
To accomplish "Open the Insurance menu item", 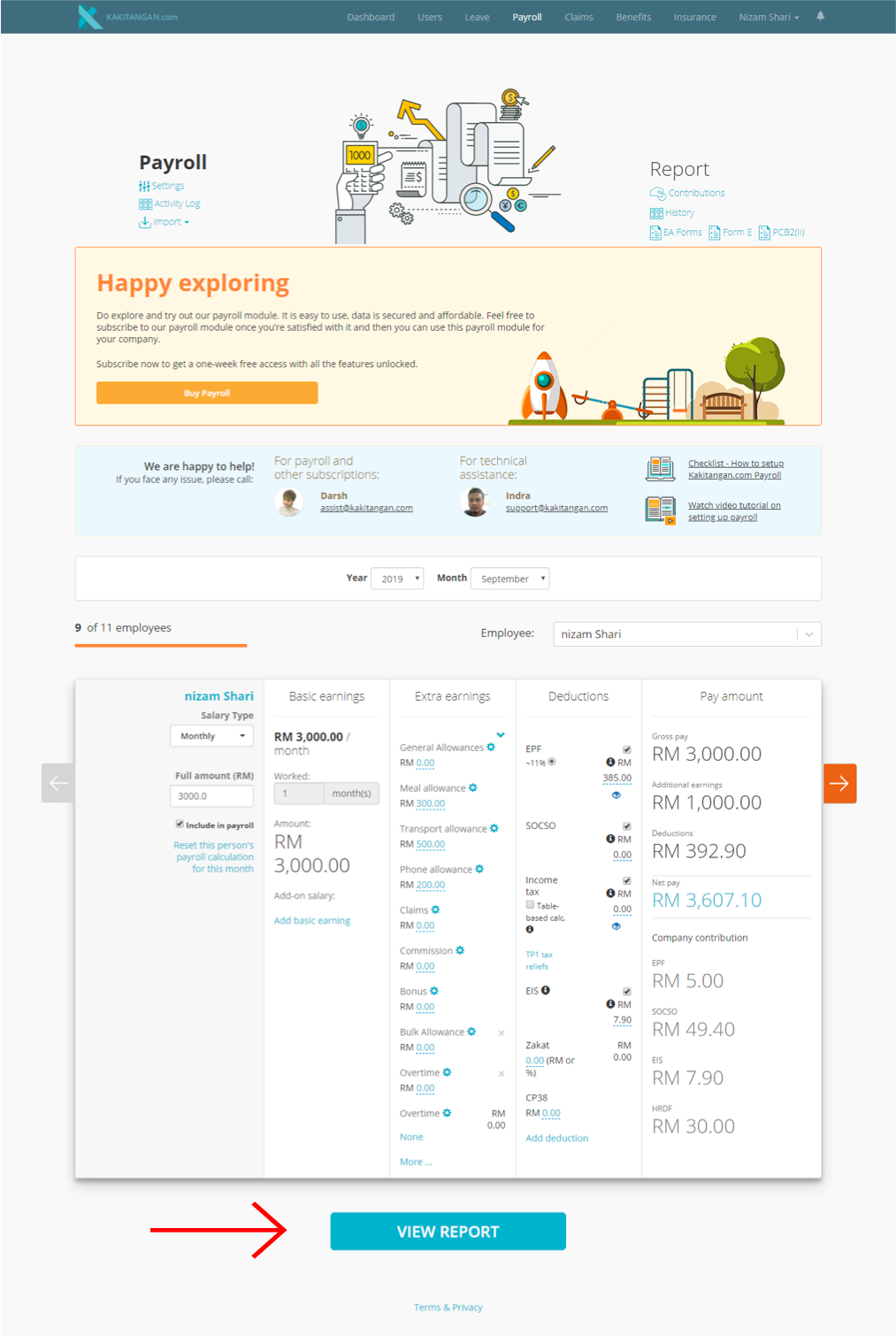I will 695,17.
